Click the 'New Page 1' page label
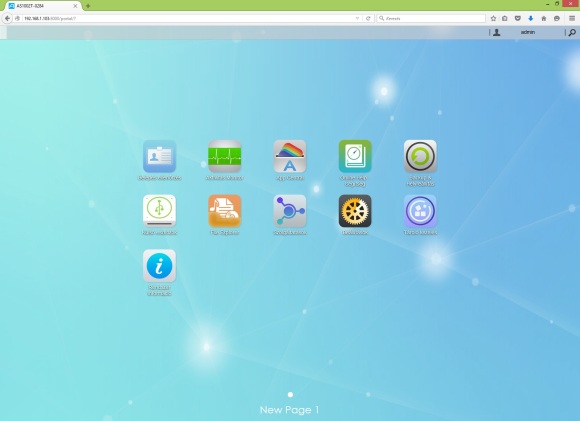The image size is (580, 421). pos(290,410)
